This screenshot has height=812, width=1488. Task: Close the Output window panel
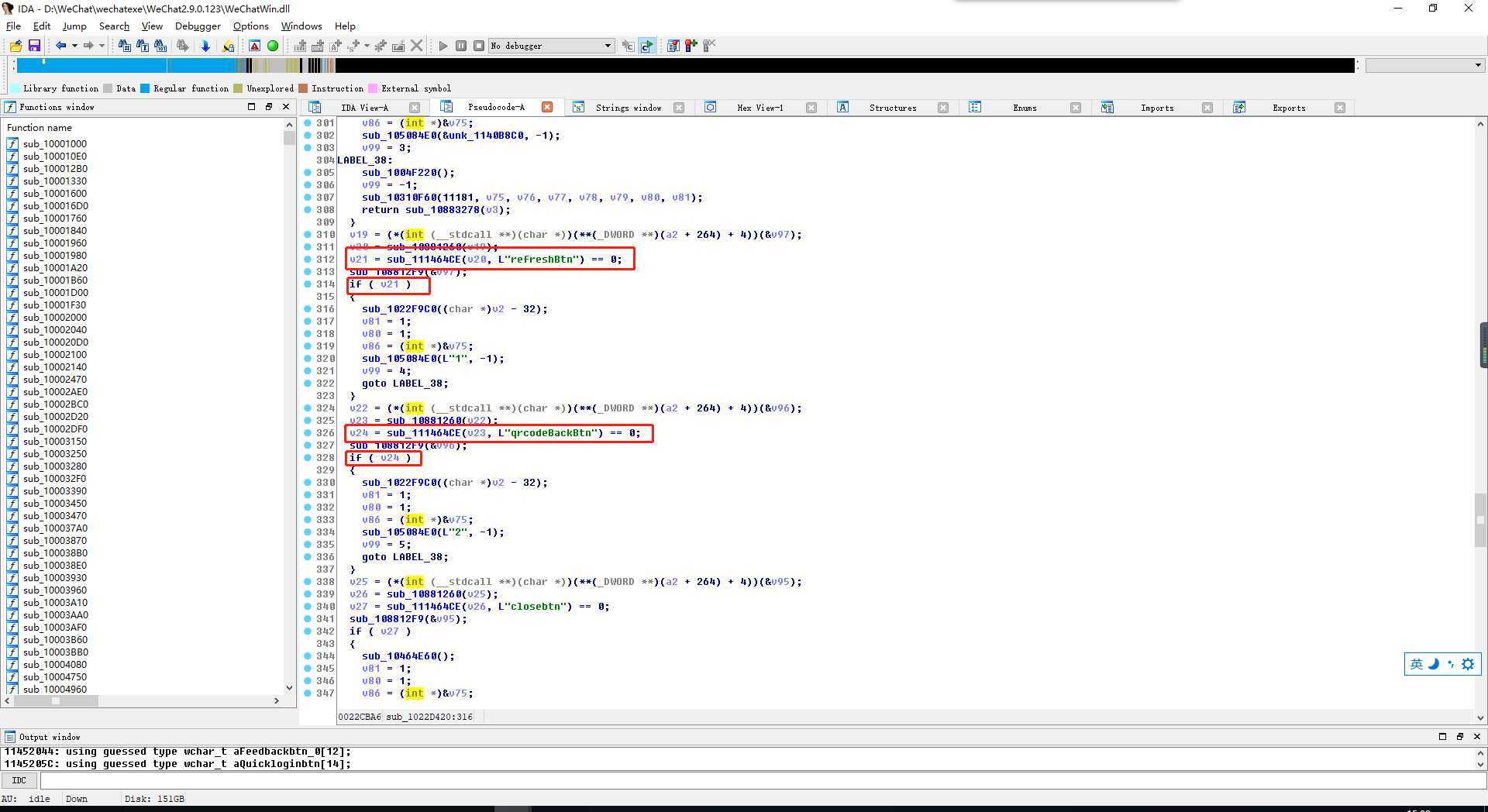pos(1477,737)
